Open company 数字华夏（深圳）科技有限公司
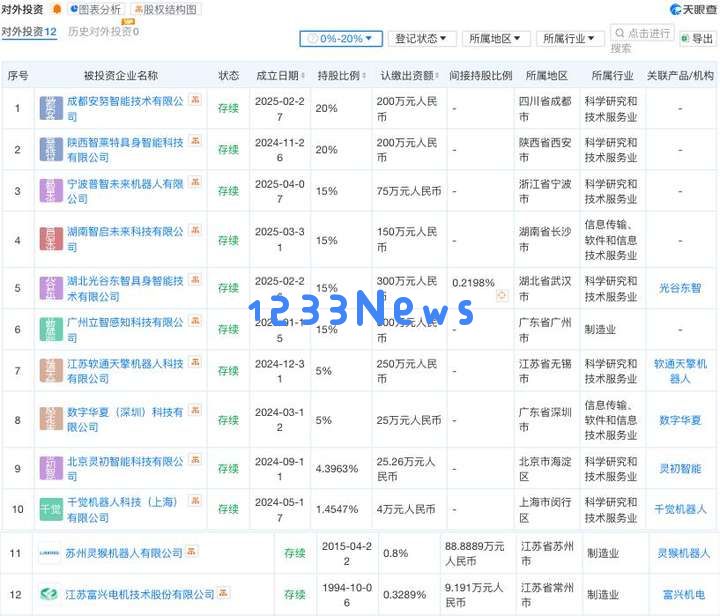The height and width of the screenshot is (616, 720). 125,420
